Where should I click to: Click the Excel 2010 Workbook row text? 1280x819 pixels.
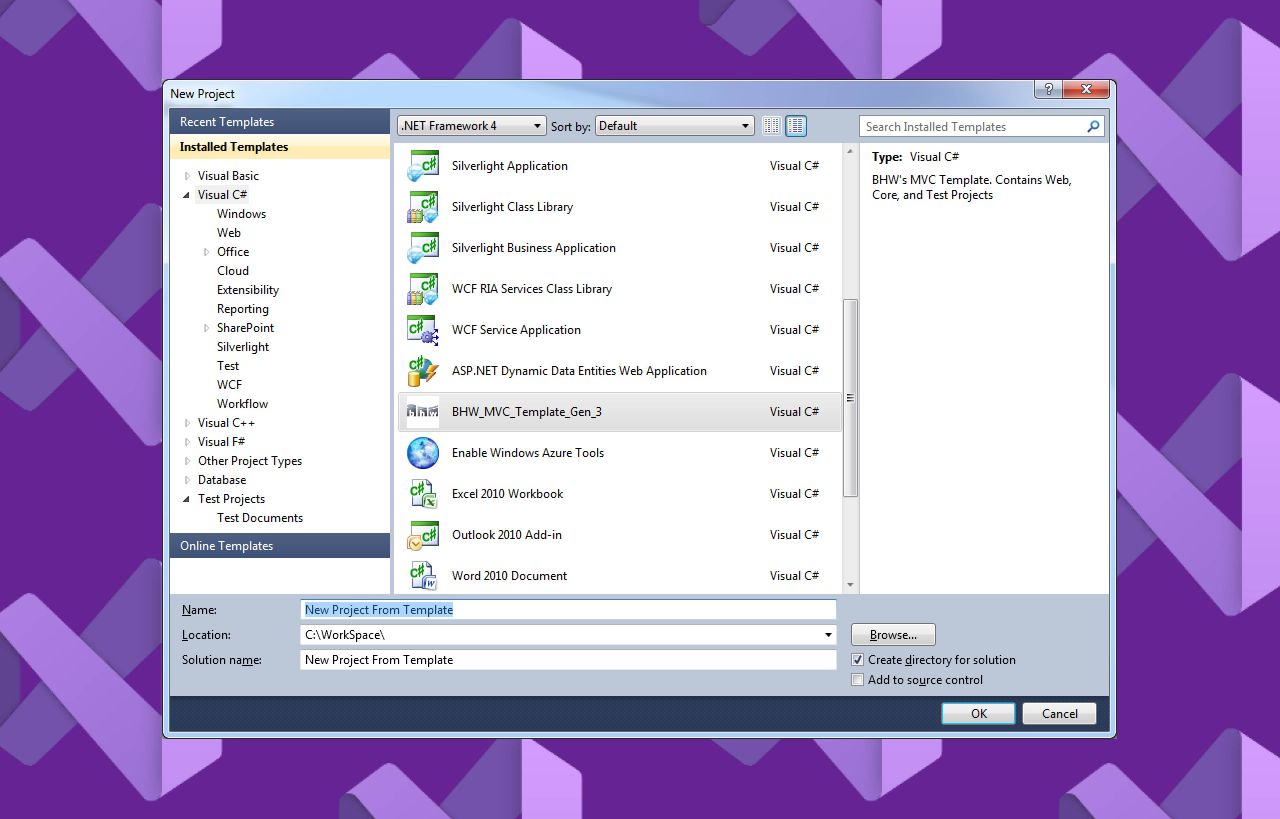tap(507, 494)
